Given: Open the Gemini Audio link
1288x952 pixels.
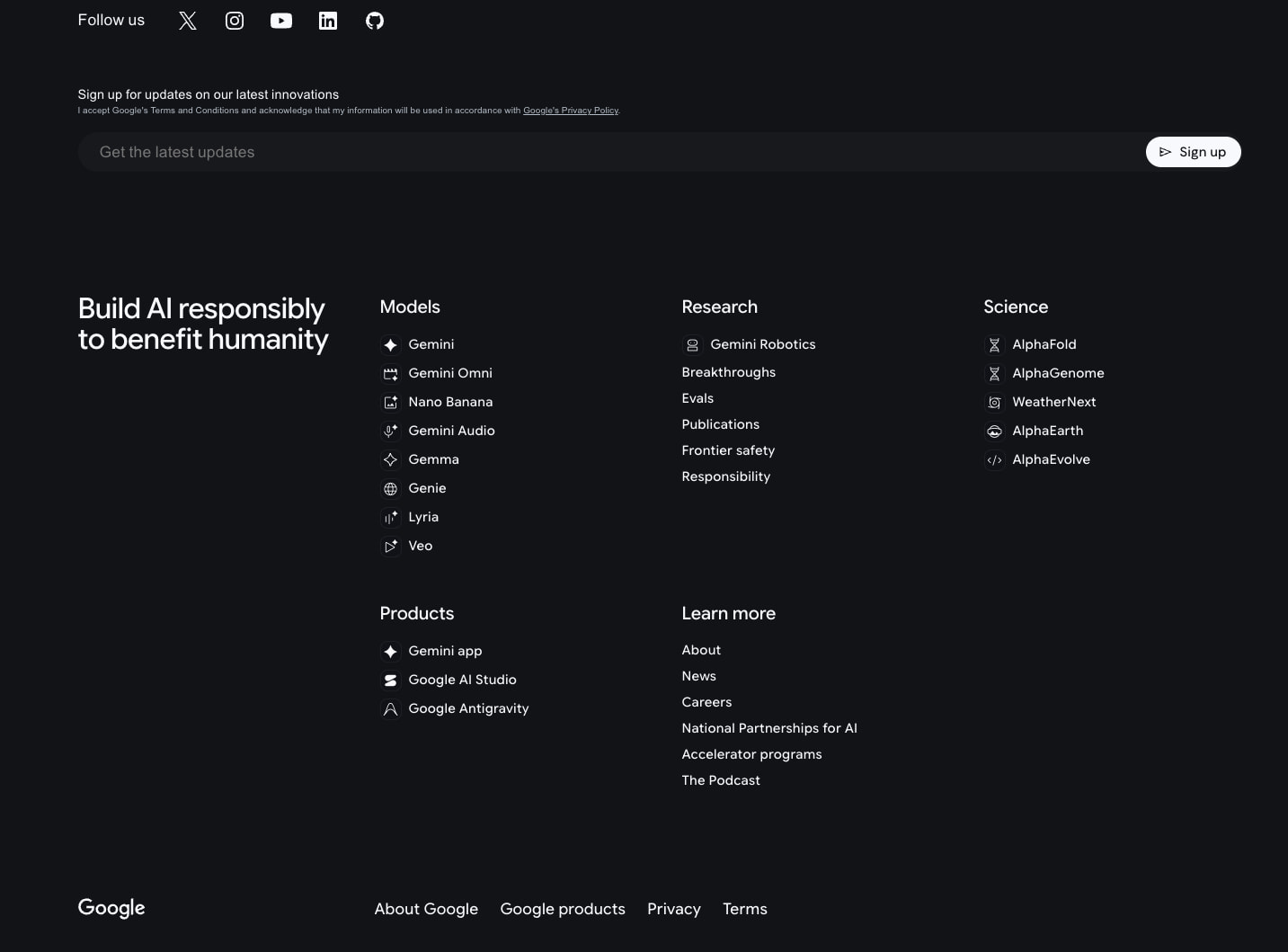Looking at the screenshot, I should tap(451, 431).
